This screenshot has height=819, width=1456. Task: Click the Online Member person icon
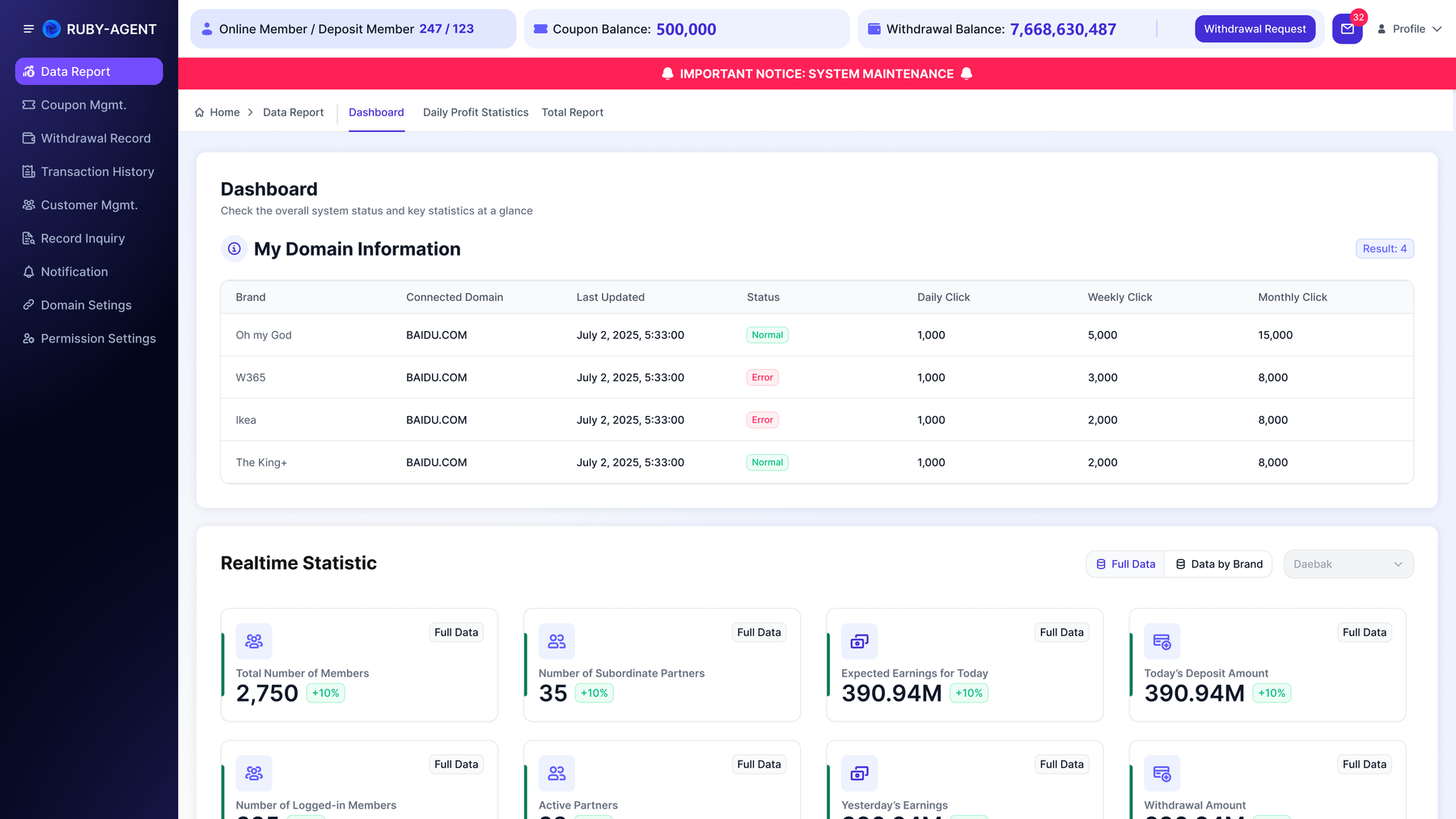coord(207,29)
